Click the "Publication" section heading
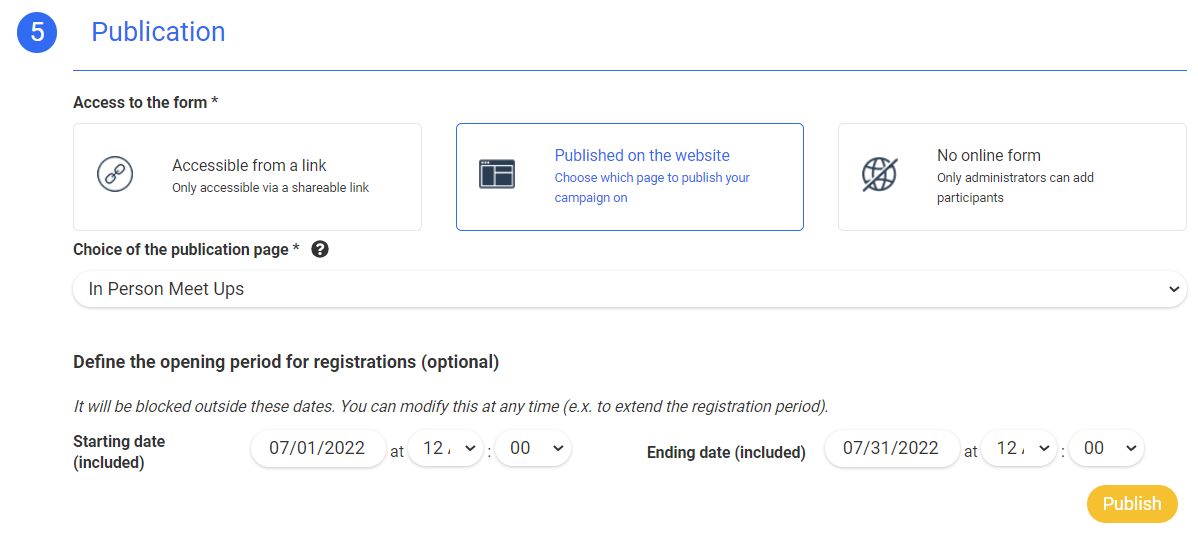 (x=158, y=32)
